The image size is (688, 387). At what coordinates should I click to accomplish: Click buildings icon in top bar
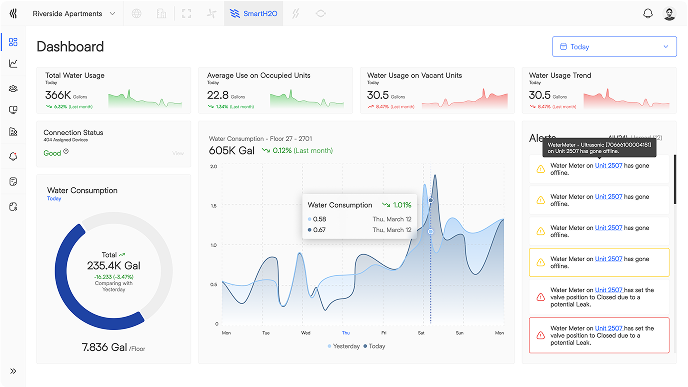click(161, 14)
